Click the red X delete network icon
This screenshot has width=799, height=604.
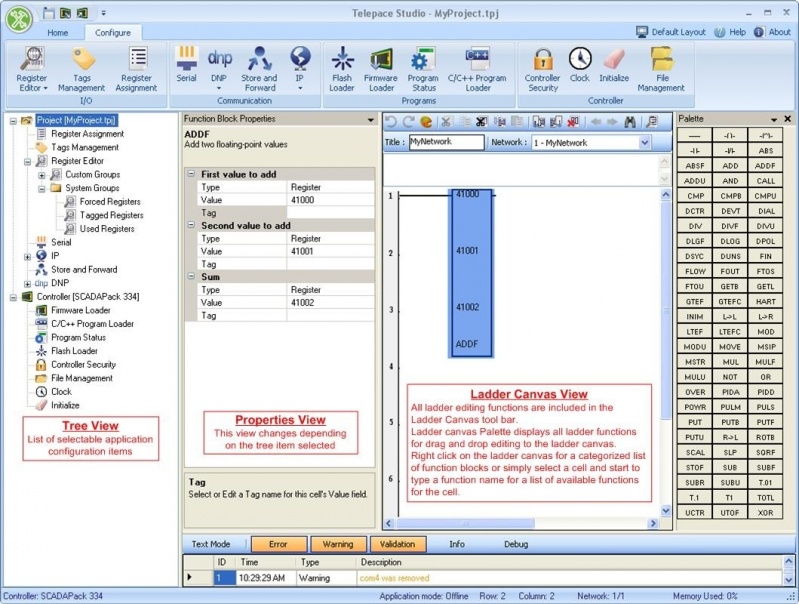573,122
